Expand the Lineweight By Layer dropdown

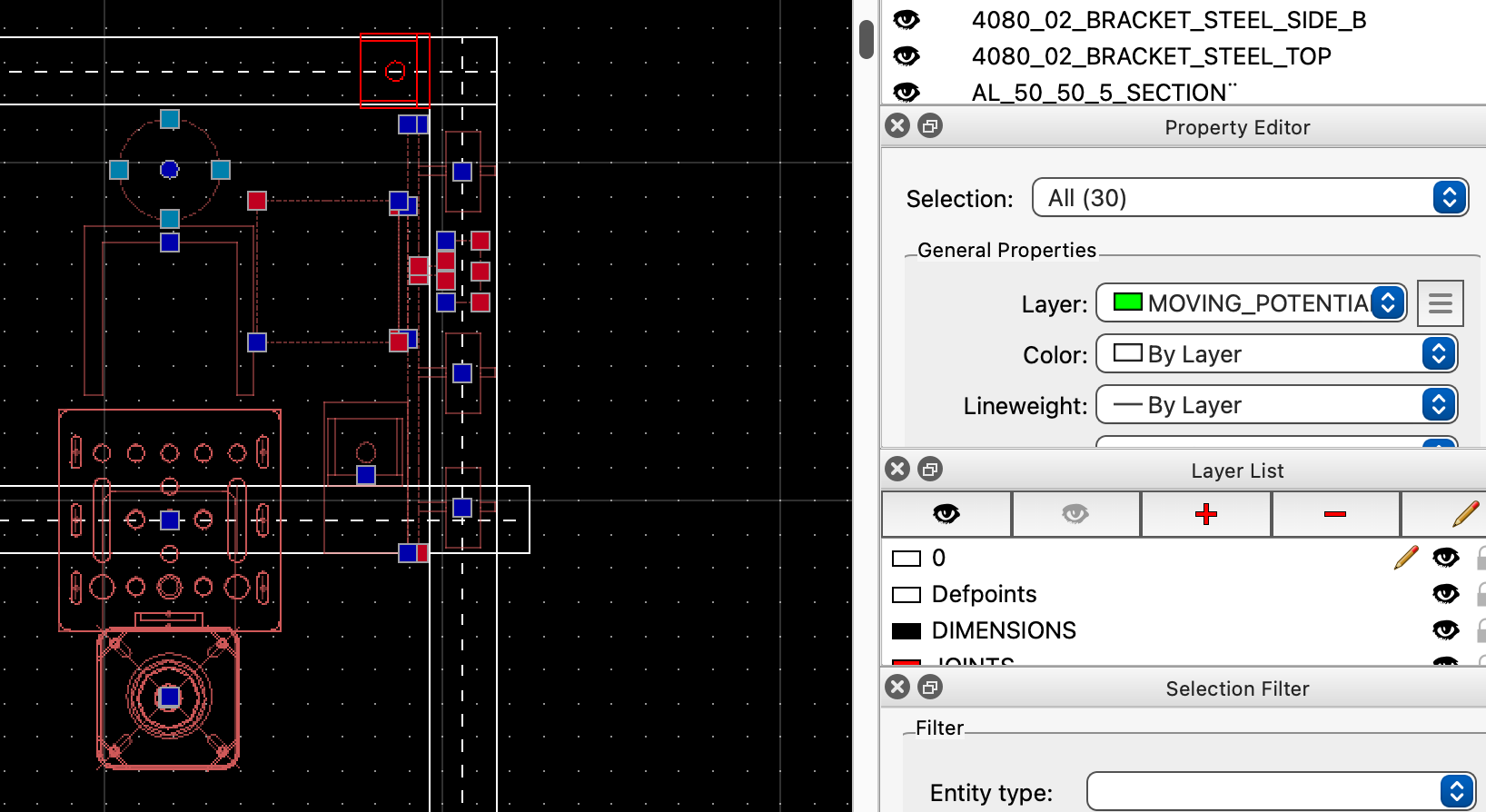point(1276,405)
